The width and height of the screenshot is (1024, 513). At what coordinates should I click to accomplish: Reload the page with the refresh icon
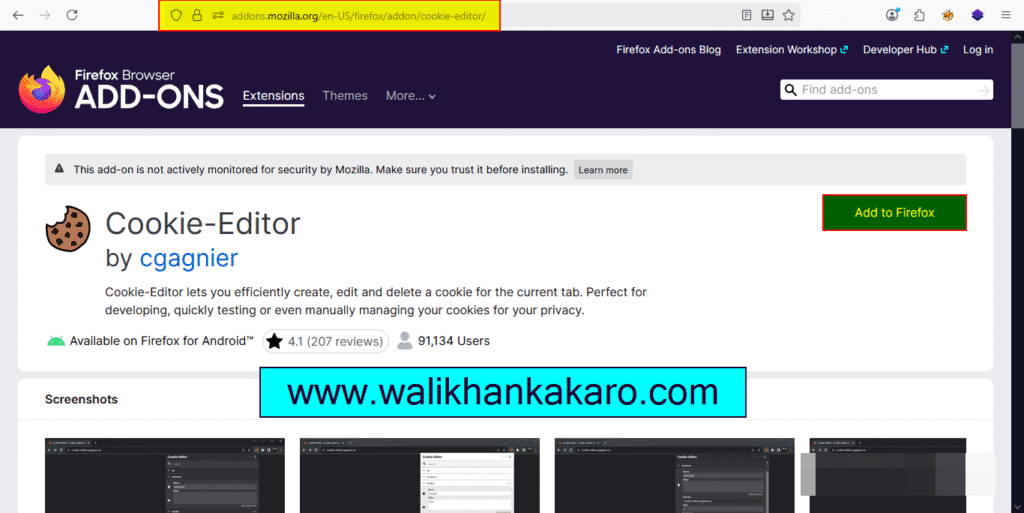click(x=72, y=15)
